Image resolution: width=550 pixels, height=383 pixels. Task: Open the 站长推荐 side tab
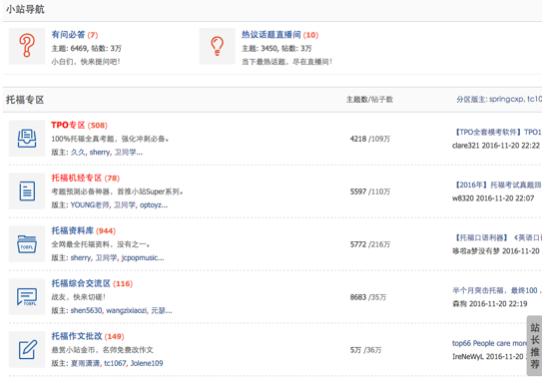tap(535, 345)
